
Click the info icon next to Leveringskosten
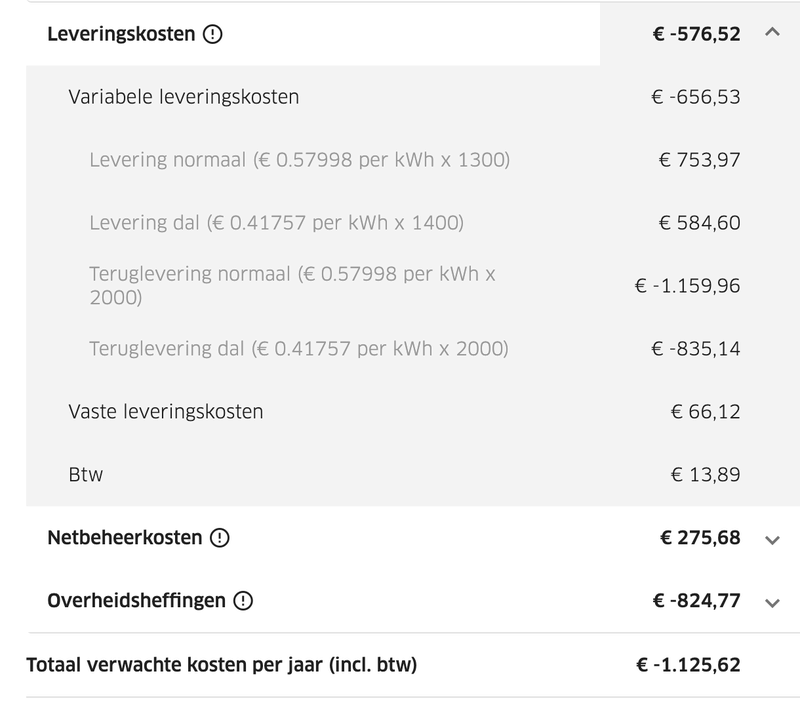coord(212,34)
